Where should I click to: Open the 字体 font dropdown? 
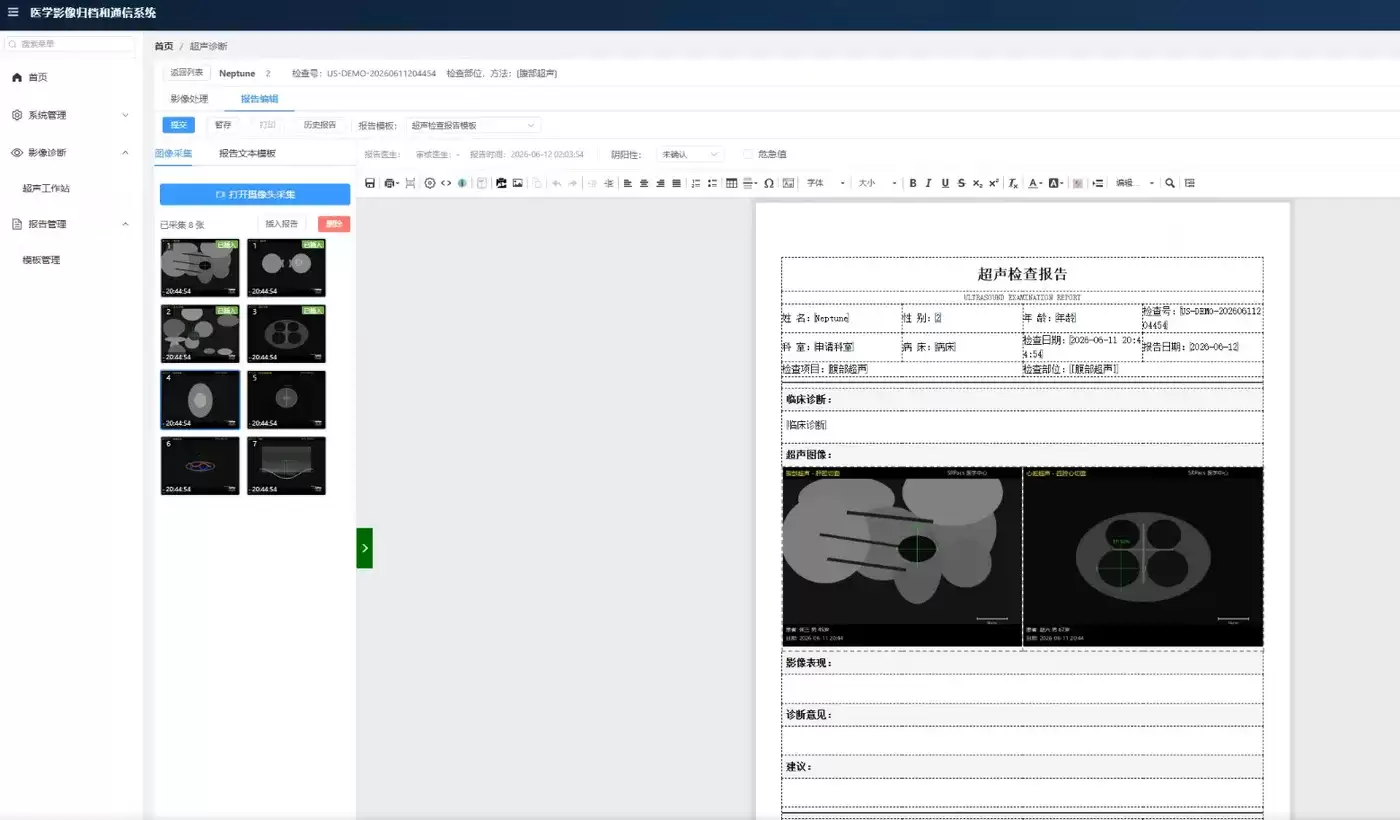pos(826,183)
